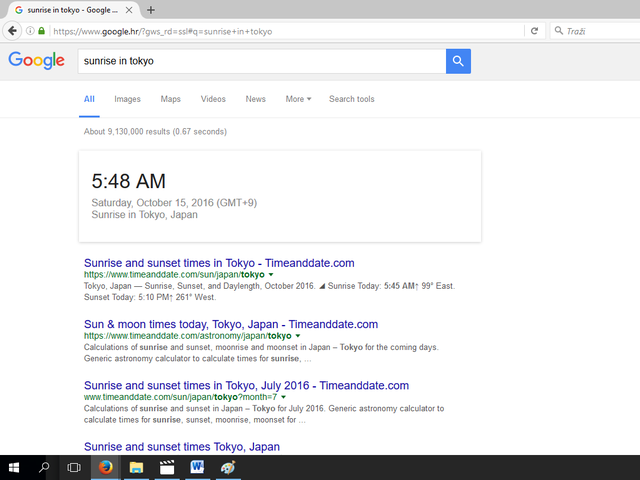The height and width of the screenshot is (480, 640).
Task: Click the magnifier in the Traži box
Action: [x=558, y=31]
